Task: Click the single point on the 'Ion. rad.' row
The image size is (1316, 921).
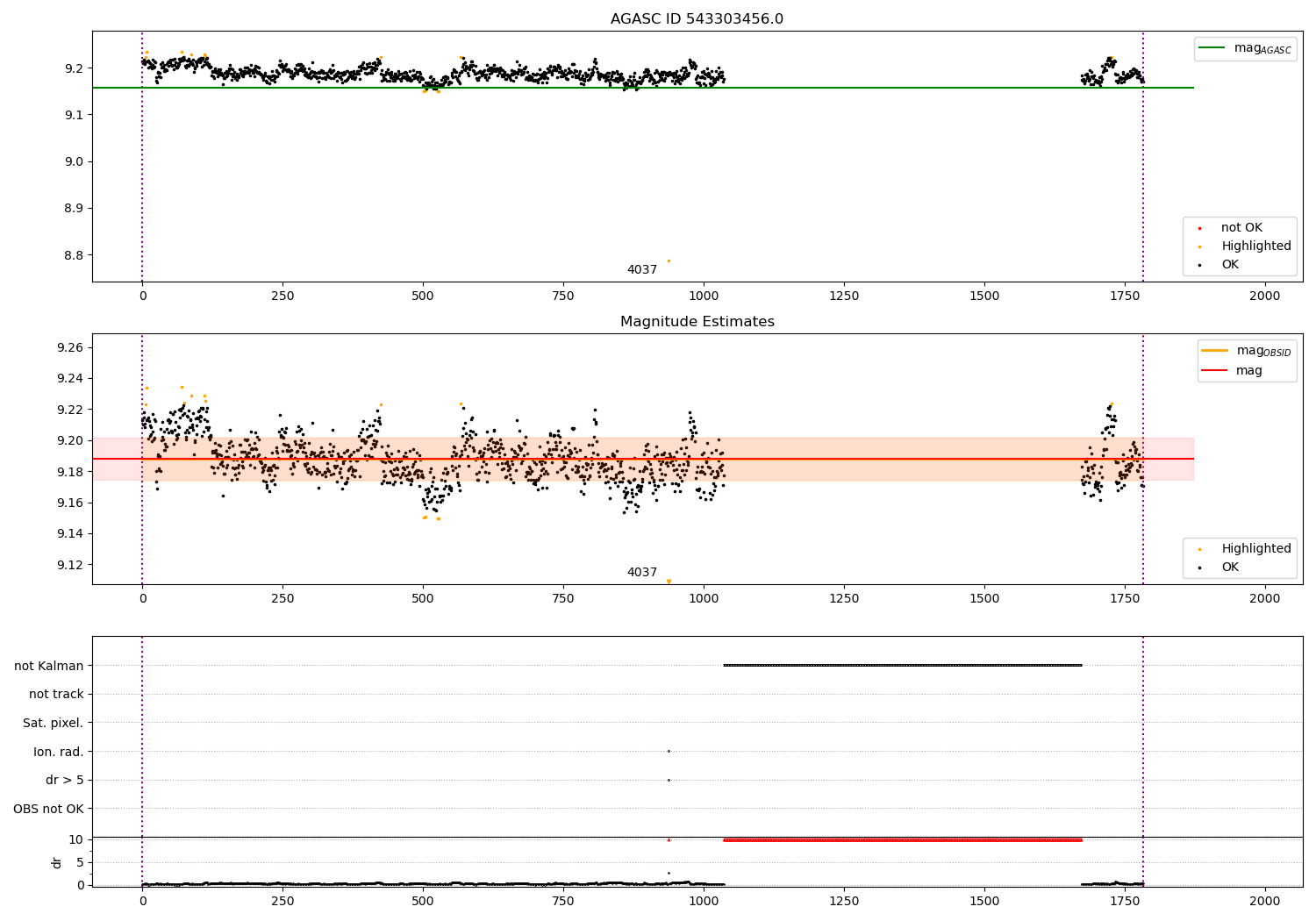Action: (669, 751)
